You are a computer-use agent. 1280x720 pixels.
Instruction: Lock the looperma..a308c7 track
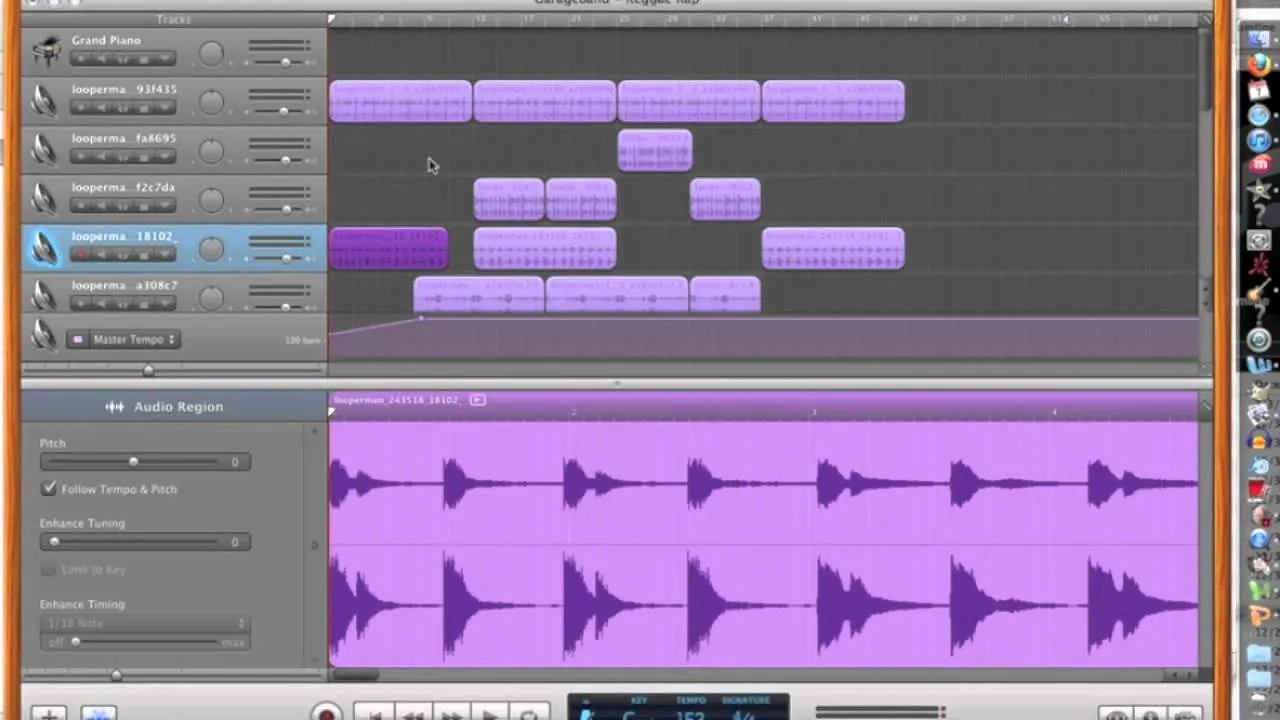144,304
